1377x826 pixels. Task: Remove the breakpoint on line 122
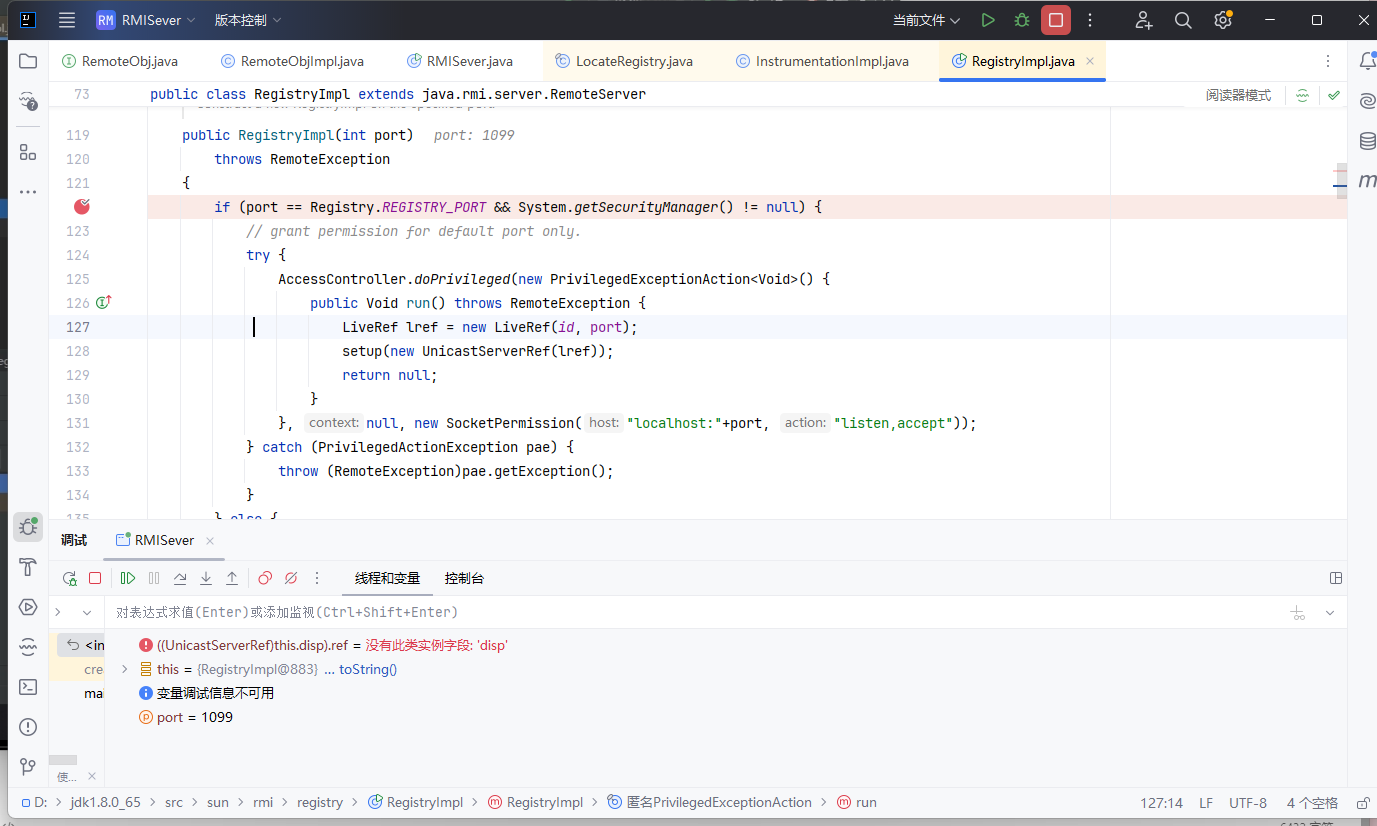coord(82,207)
